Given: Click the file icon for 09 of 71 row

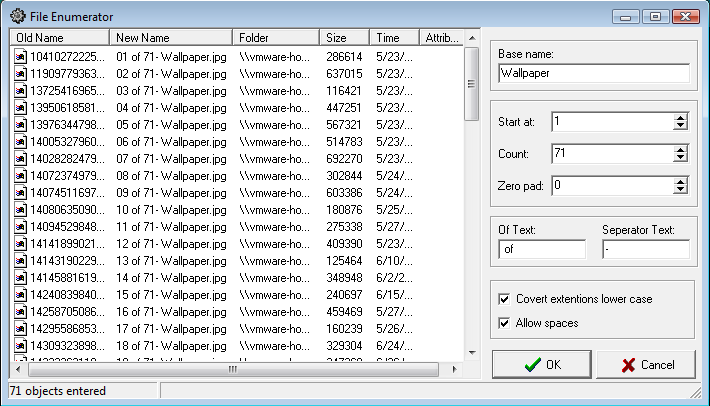Looking at the screenshot, I should point(20,193).
